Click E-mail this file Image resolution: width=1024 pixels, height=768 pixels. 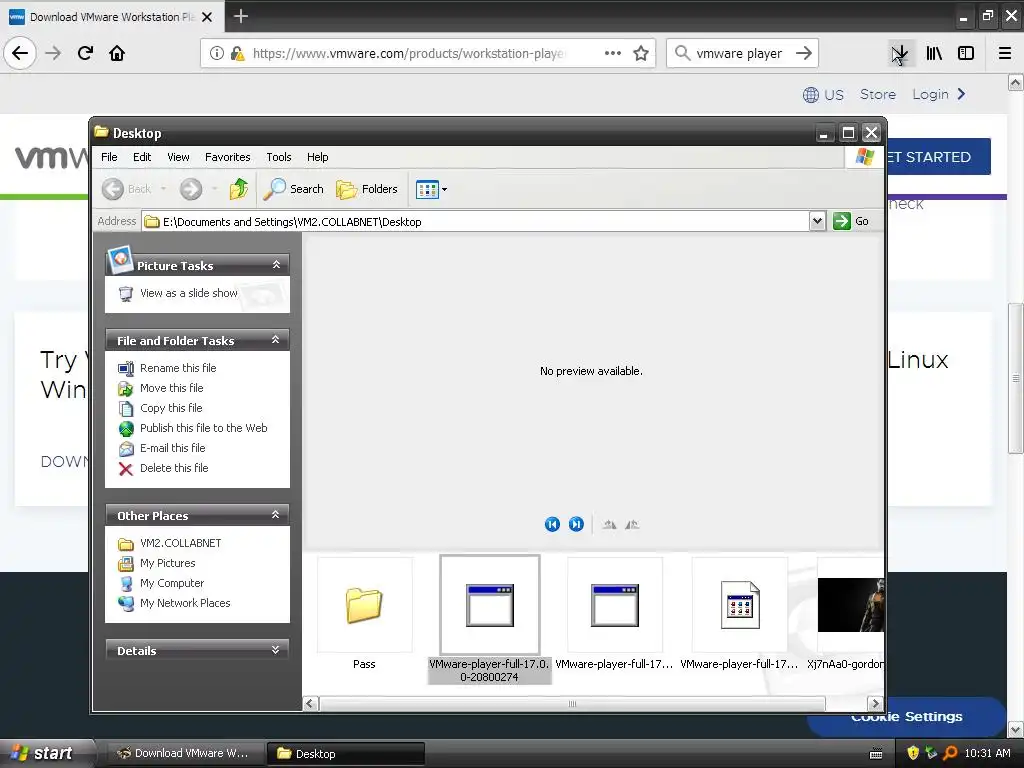coord(172,448)
